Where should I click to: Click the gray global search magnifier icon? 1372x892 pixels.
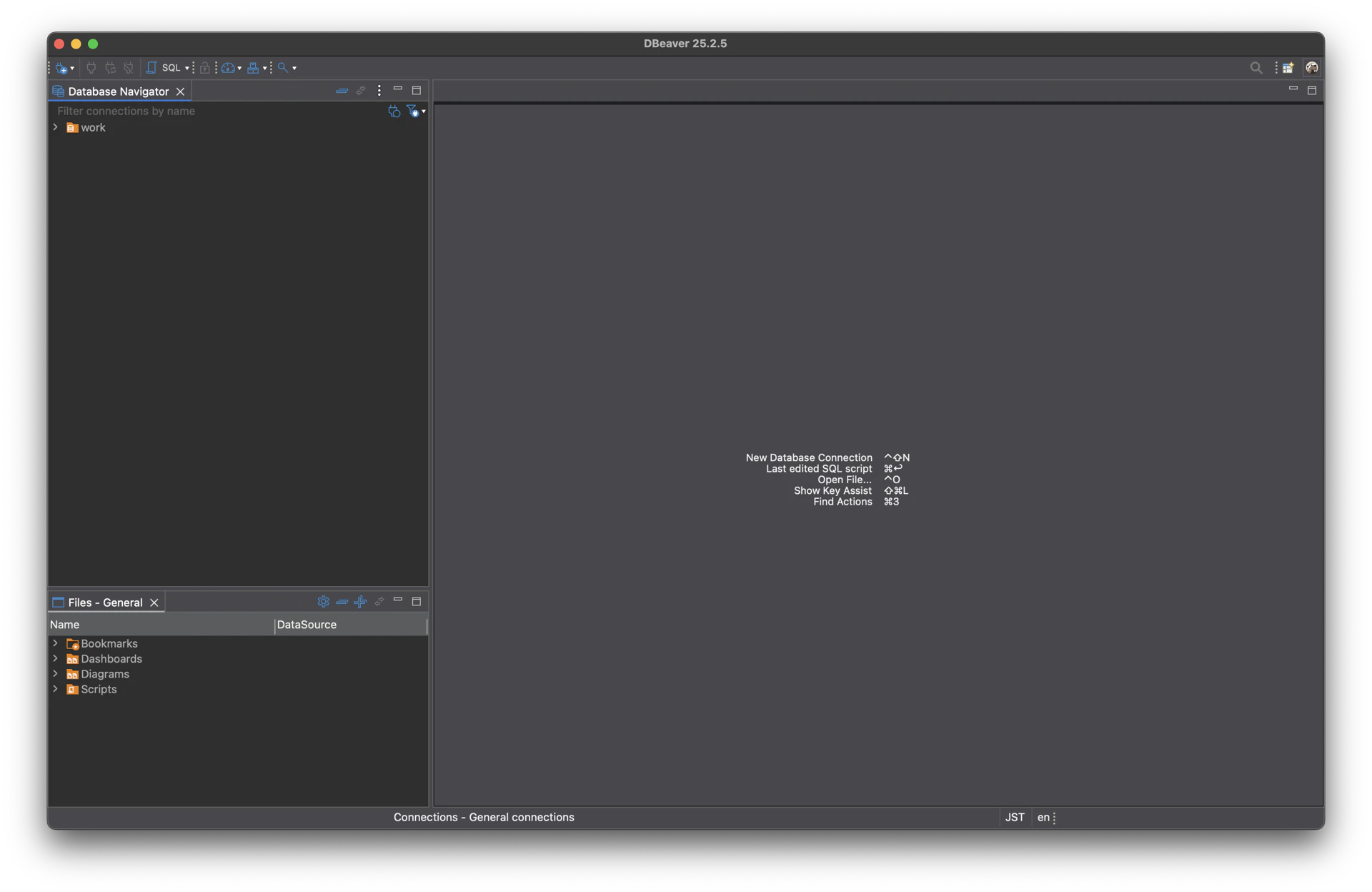point(1256,68)
